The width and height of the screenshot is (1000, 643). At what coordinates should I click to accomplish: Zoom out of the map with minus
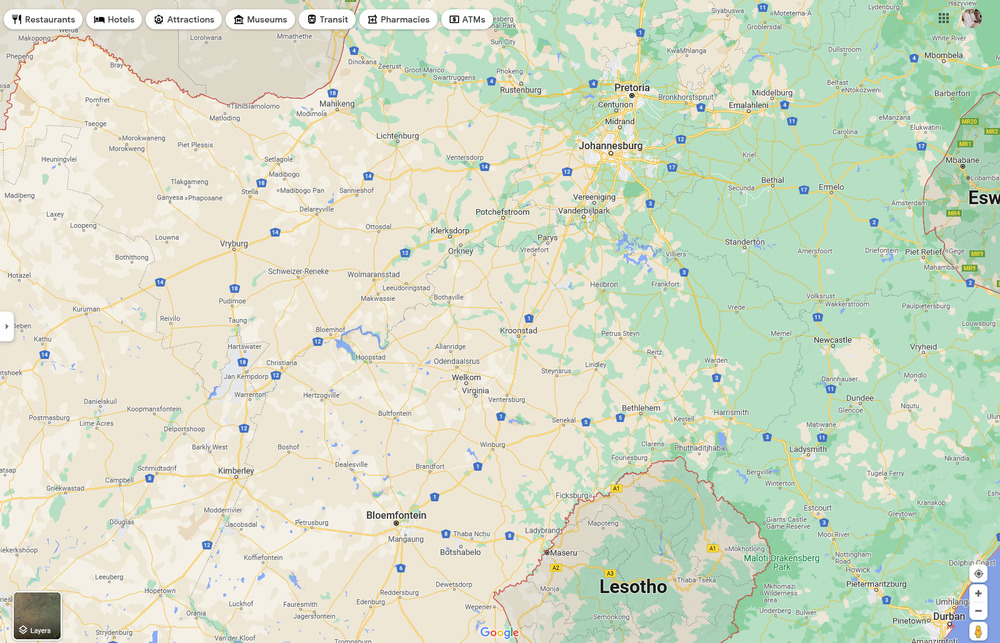(x=978, y=610)
